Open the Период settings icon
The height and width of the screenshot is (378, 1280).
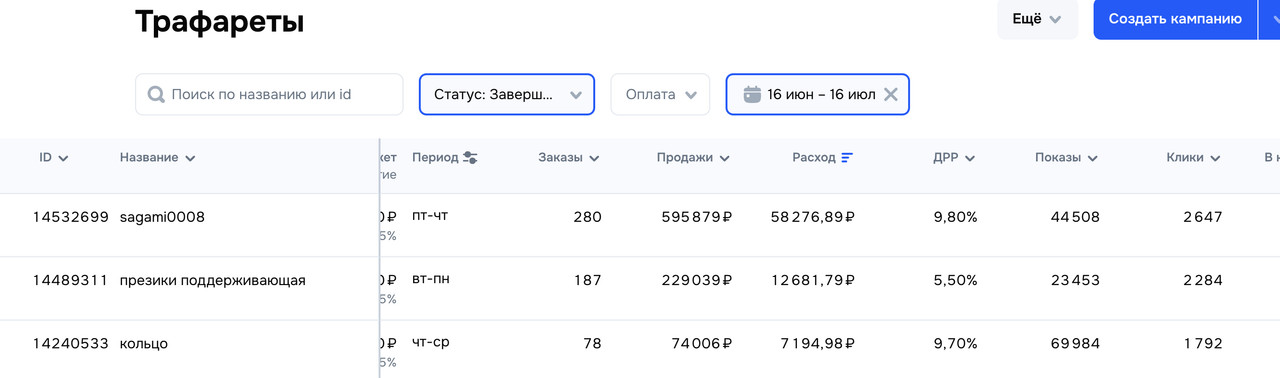coord(471,158)
